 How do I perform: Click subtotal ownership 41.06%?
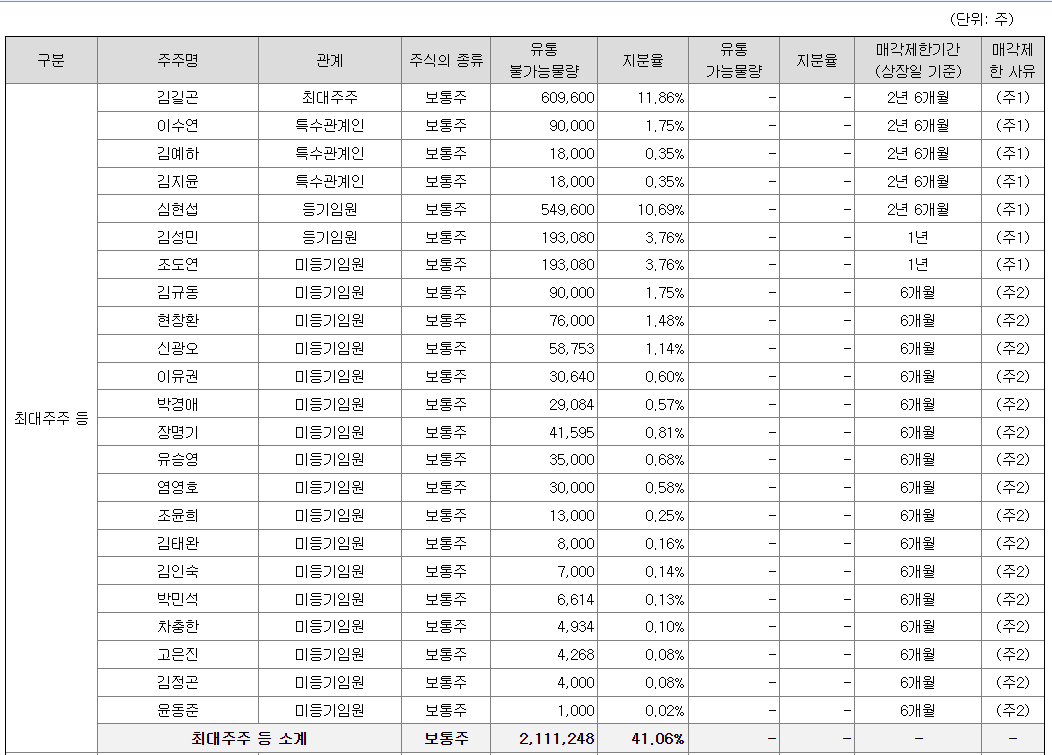(x=658, y=739)
